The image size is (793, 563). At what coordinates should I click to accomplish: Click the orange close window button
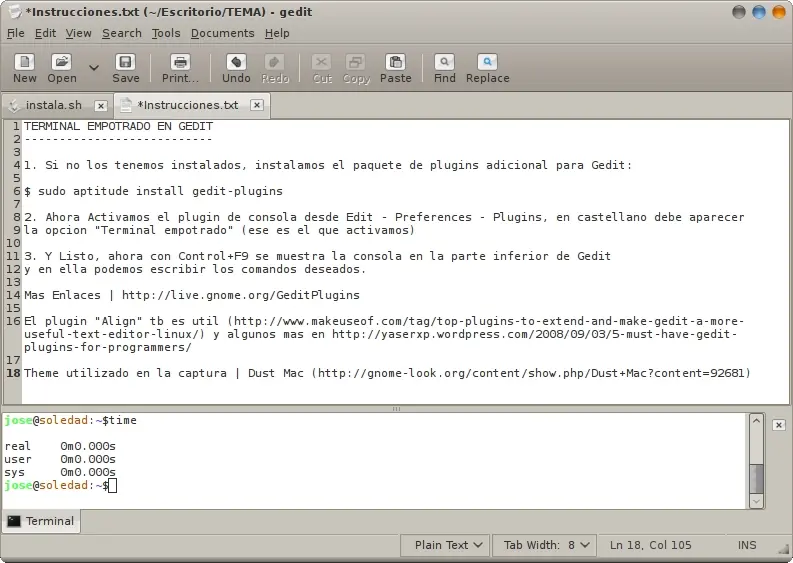click(779, 12)
